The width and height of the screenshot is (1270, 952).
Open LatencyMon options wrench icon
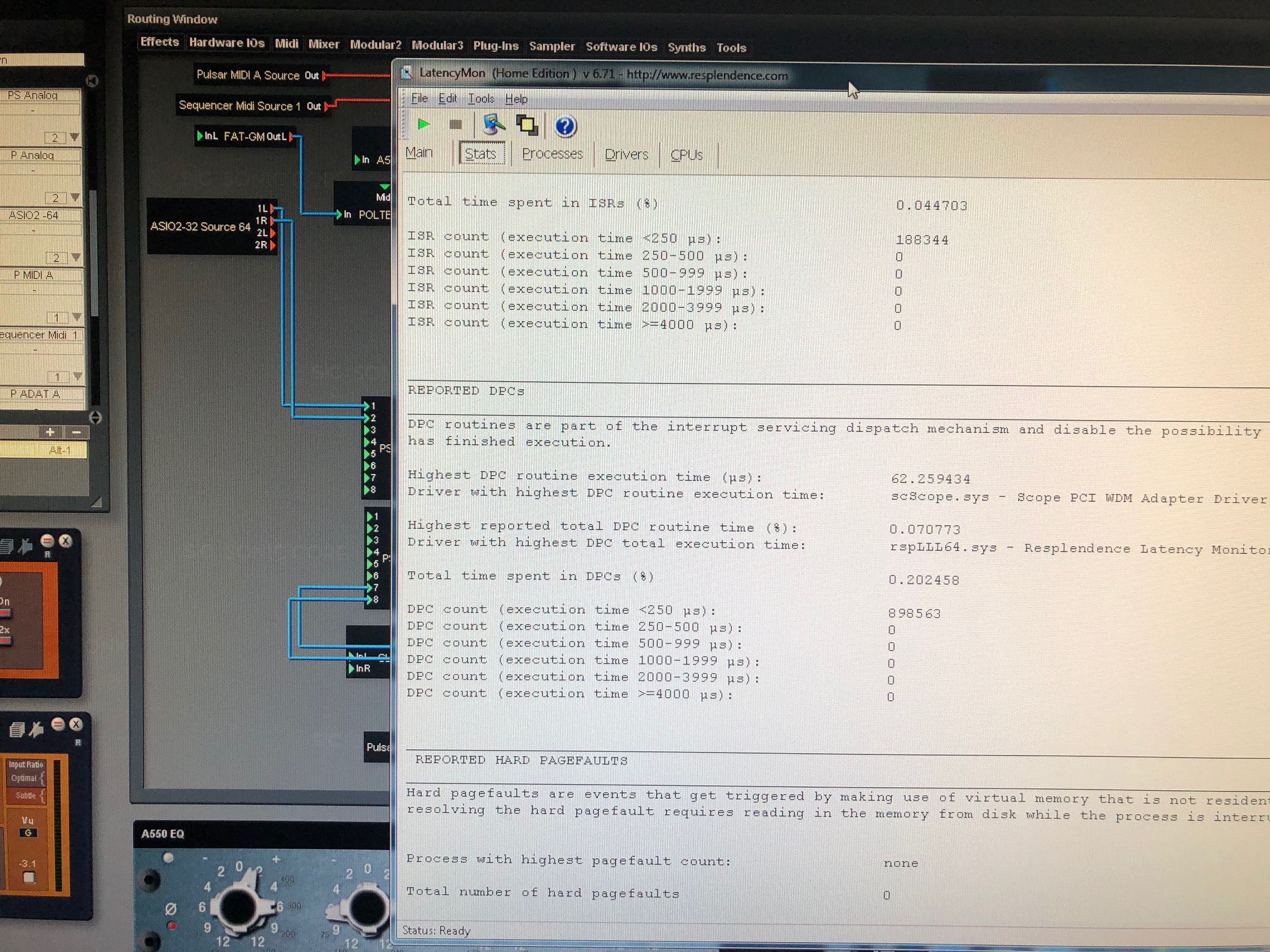pyautogui.click(x=493, y=125)
